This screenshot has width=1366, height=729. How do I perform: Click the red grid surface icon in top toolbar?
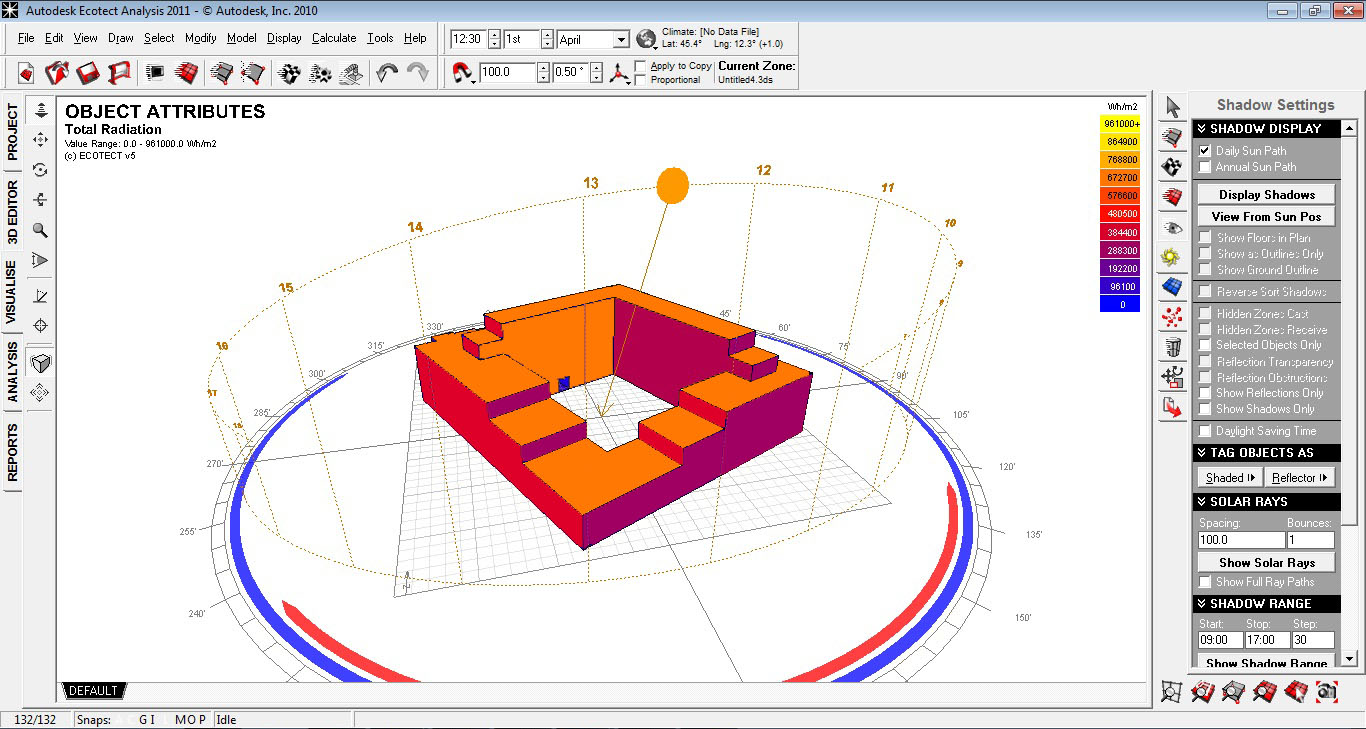186,73
